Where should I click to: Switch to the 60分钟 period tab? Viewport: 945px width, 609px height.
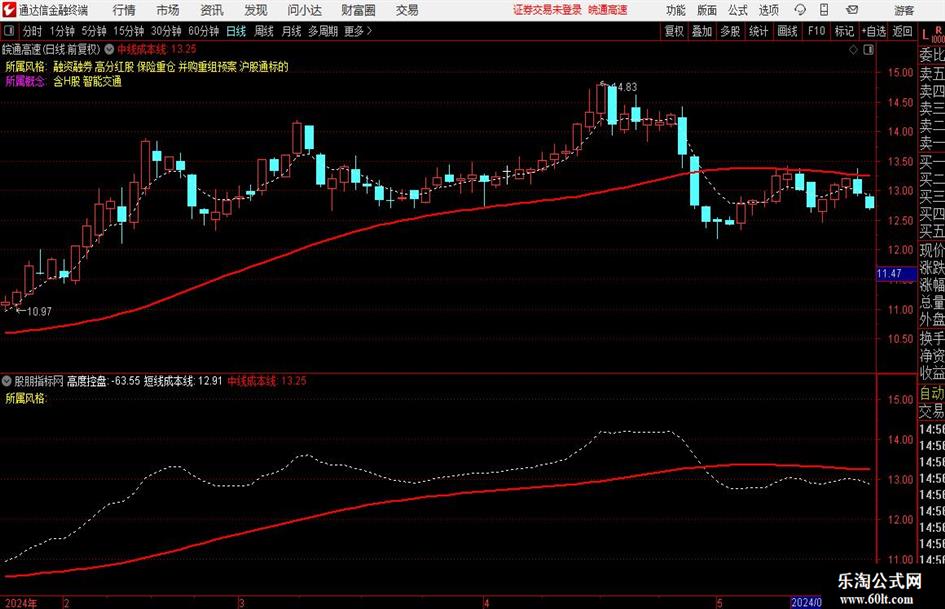(x=204, y=31)
